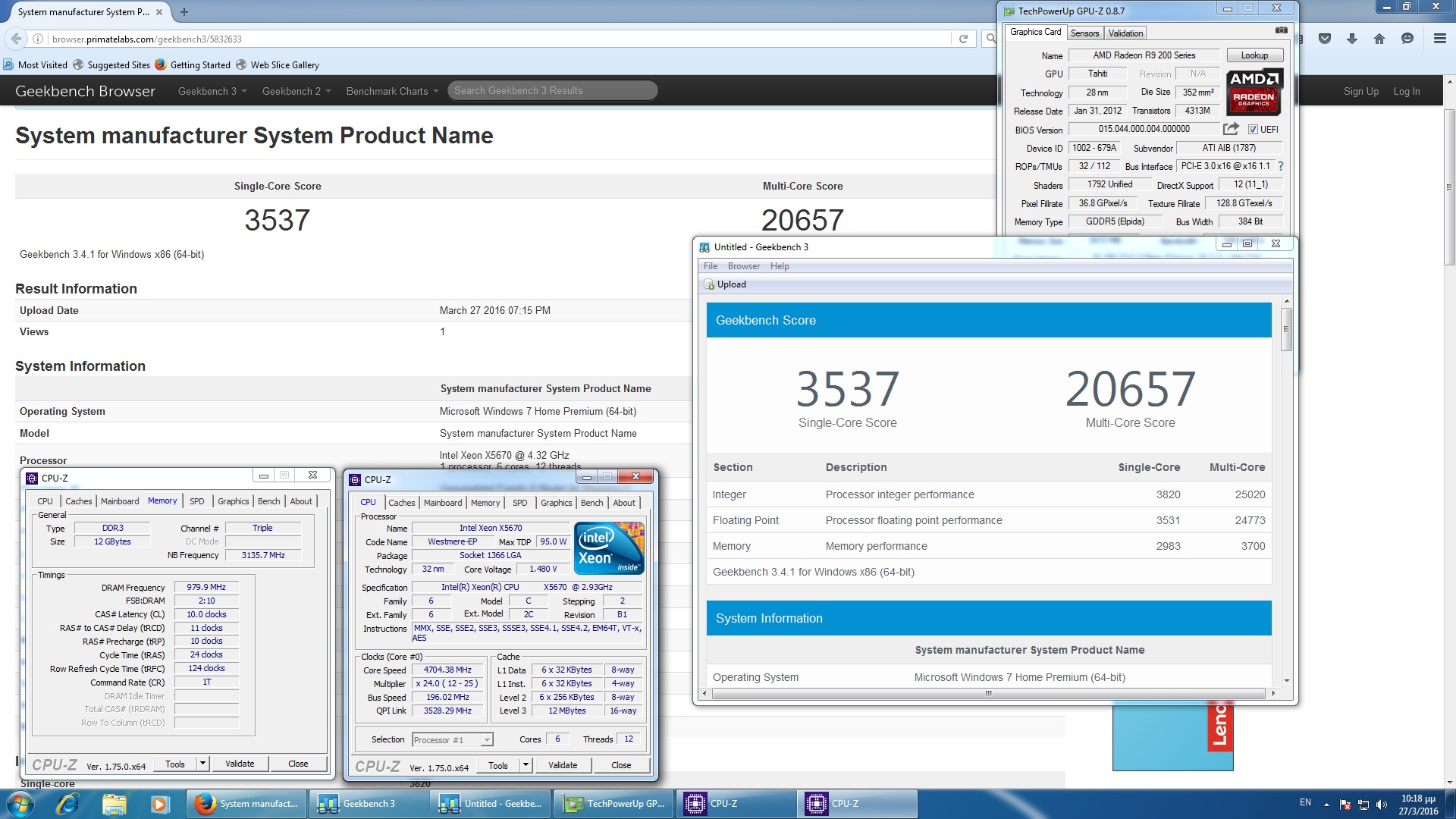
Task: Open Processor #1 selection dropdown in CPU-Z
Action: pyautogui.click(x=453, y=740)
